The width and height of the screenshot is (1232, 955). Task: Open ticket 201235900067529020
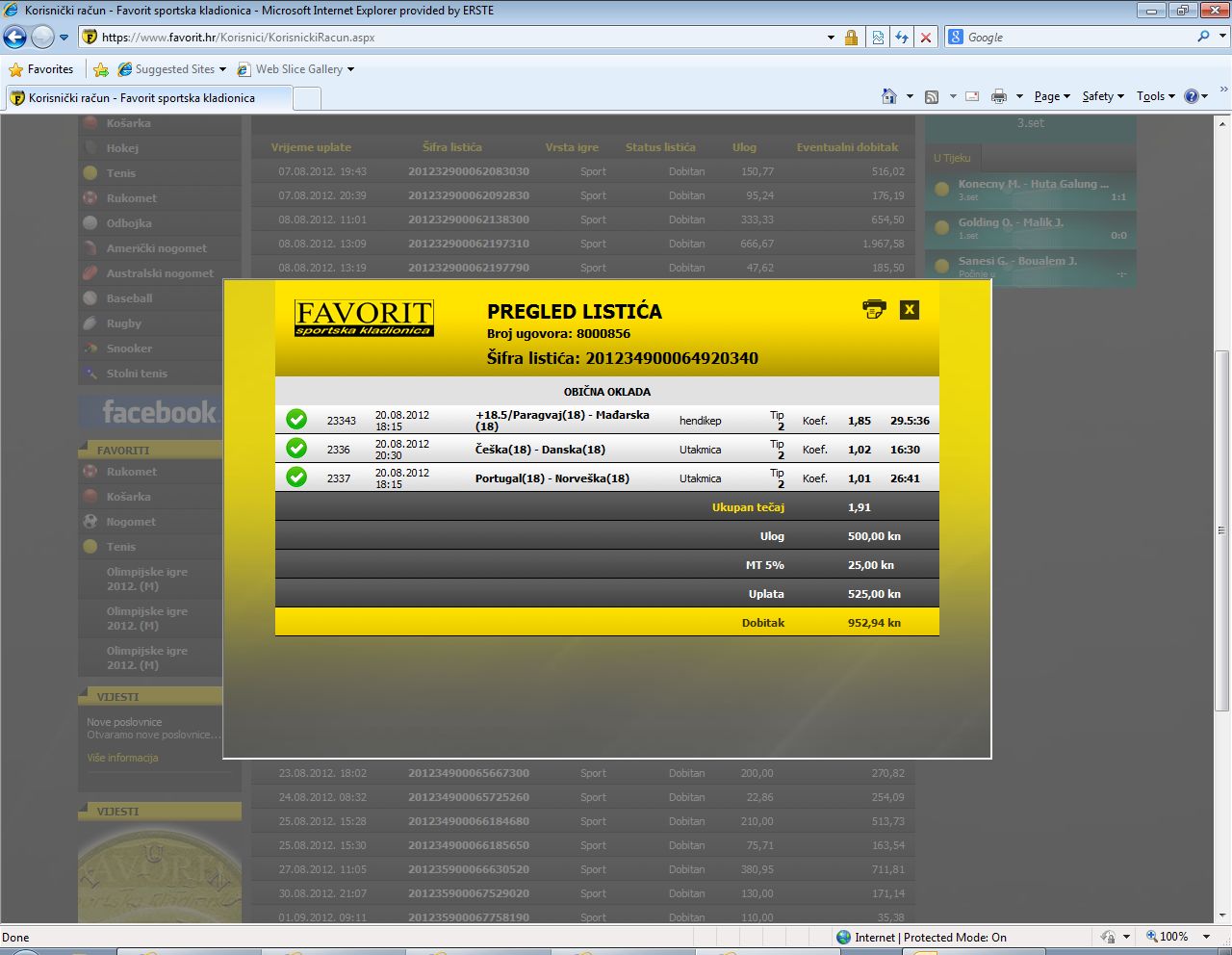pyautogui.click(x=469, y=893)
